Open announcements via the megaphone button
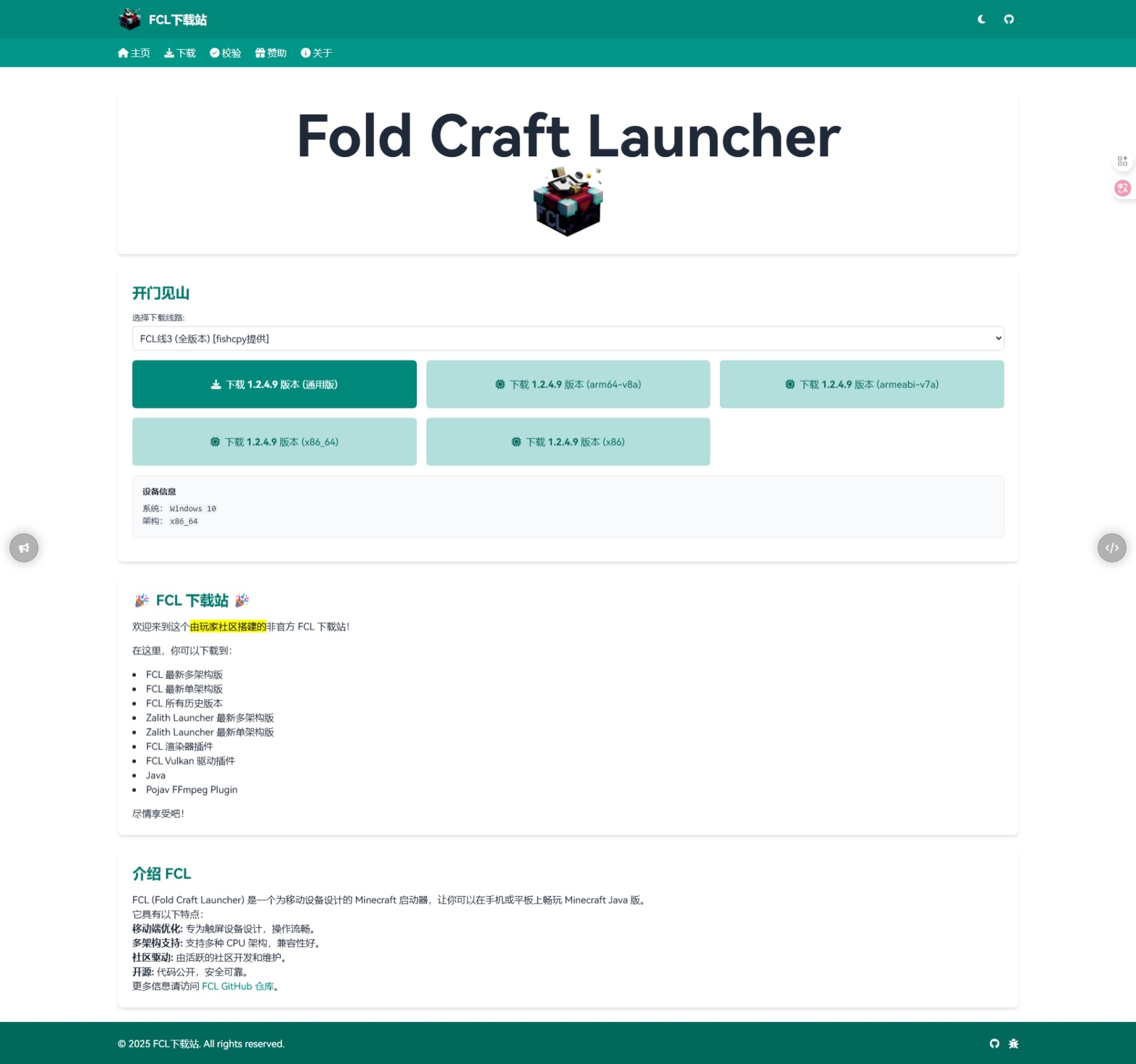 point(24,547)
